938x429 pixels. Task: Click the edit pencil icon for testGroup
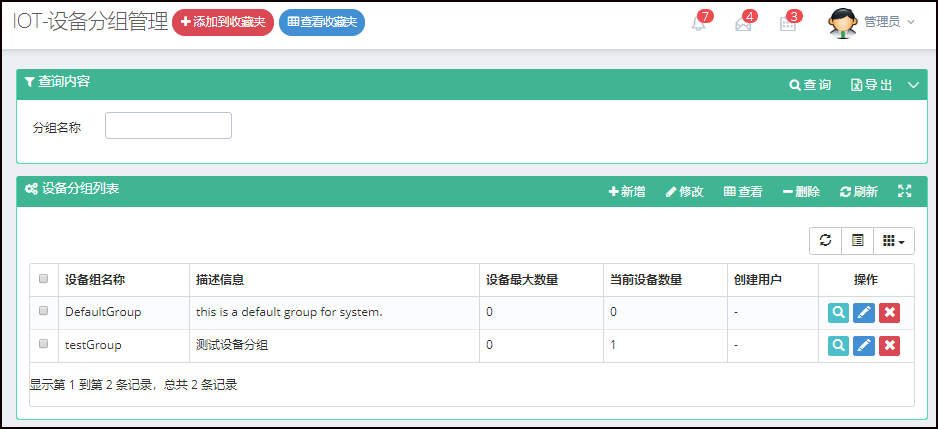[x=864, y=346]
